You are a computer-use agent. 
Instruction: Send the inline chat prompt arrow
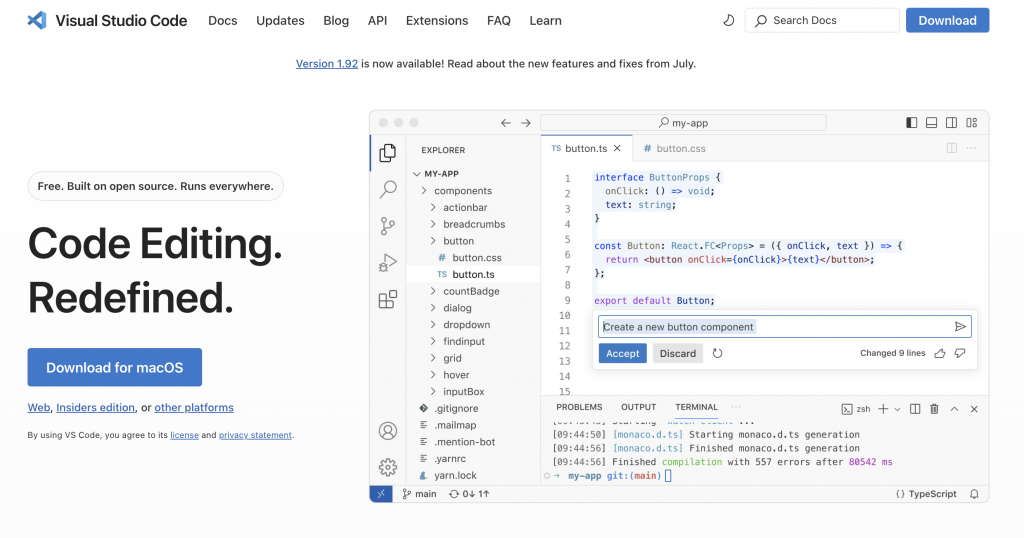pos(960,326)
